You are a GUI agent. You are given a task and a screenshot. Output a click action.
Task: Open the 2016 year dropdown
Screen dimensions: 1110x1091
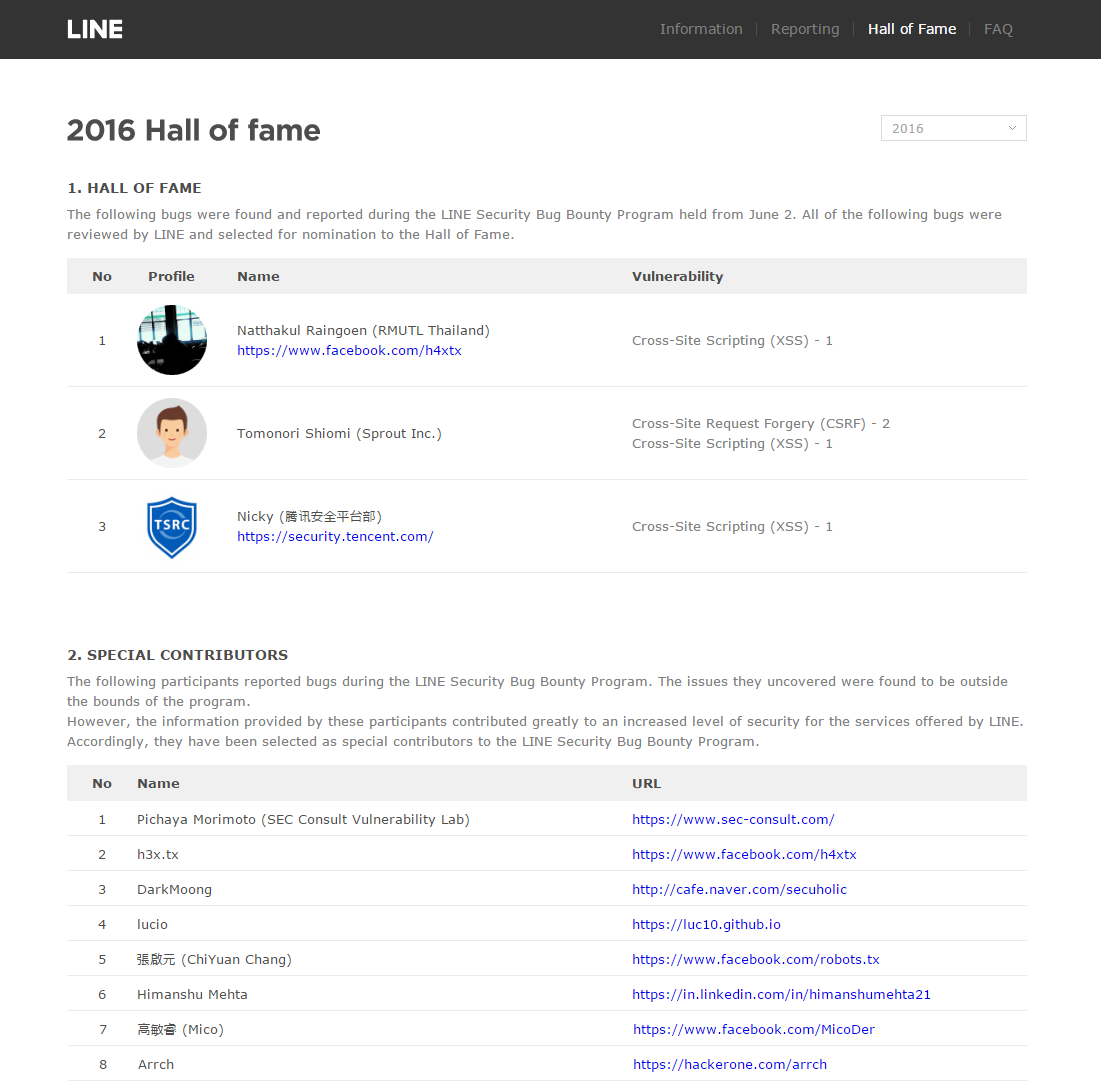coord(953,128)
